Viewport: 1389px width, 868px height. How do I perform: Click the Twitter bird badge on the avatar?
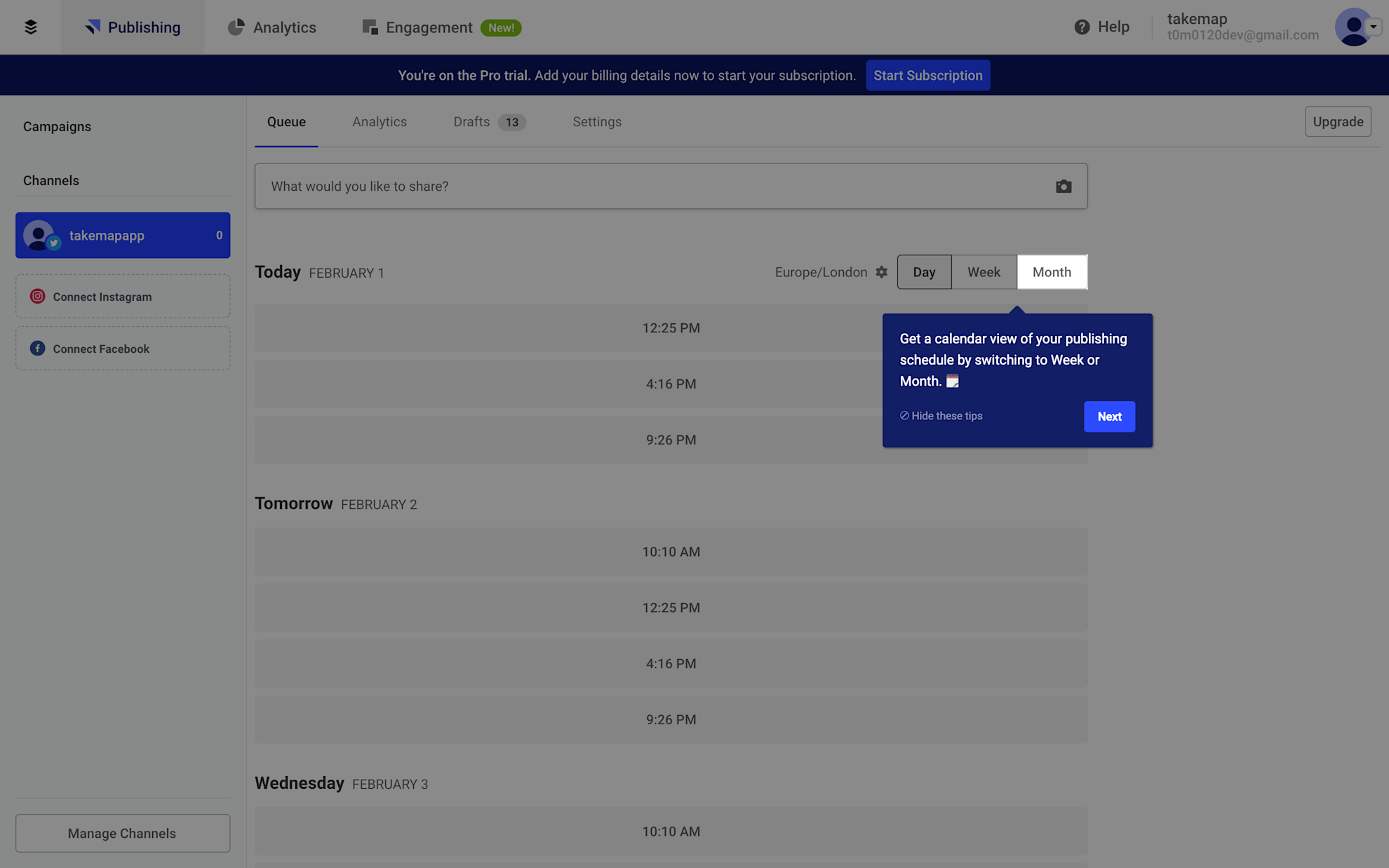coord(54,243)
